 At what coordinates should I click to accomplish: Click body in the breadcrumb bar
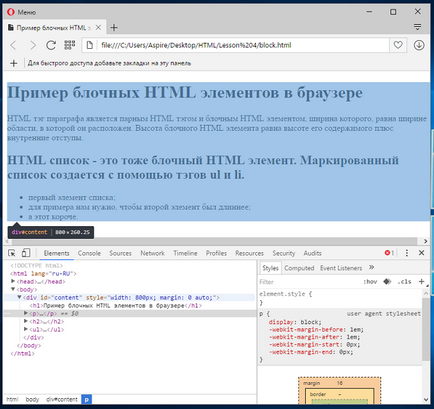32,399
